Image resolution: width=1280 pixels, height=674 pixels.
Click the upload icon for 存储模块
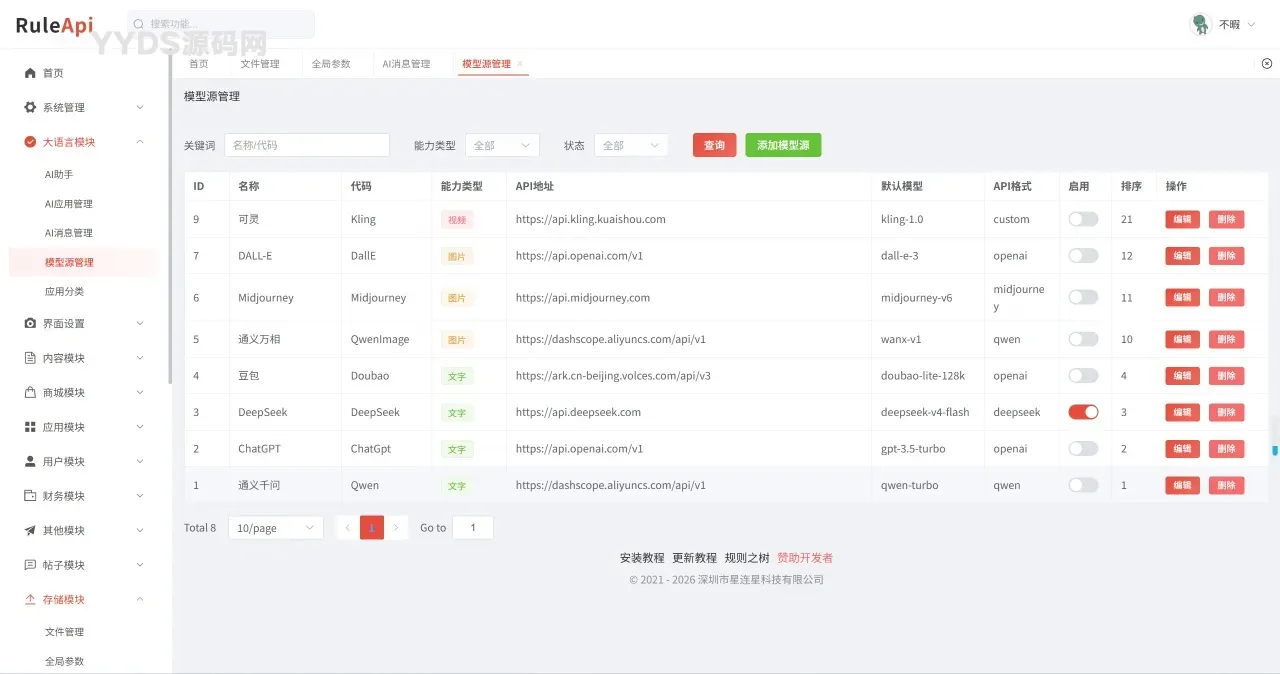[30, 599]
